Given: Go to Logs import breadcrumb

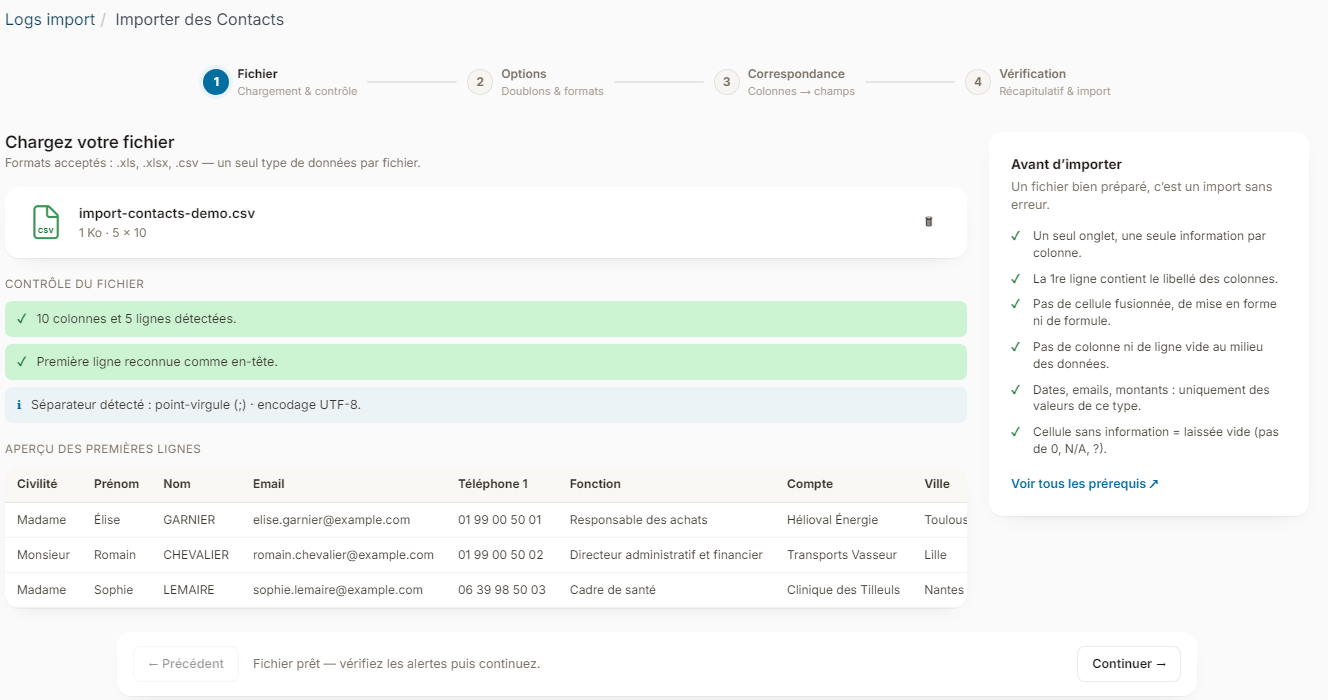Looking at the screenshot, I should pos(50,19).
